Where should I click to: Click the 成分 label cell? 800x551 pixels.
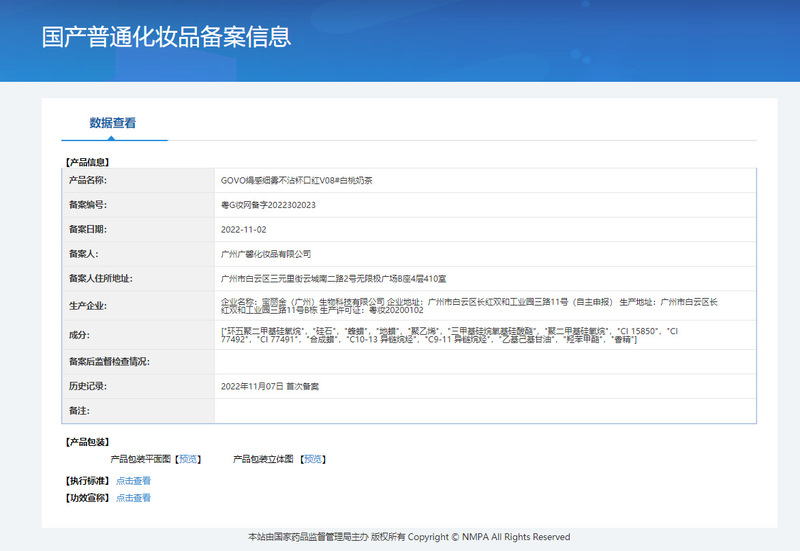[x=138, y=335]
